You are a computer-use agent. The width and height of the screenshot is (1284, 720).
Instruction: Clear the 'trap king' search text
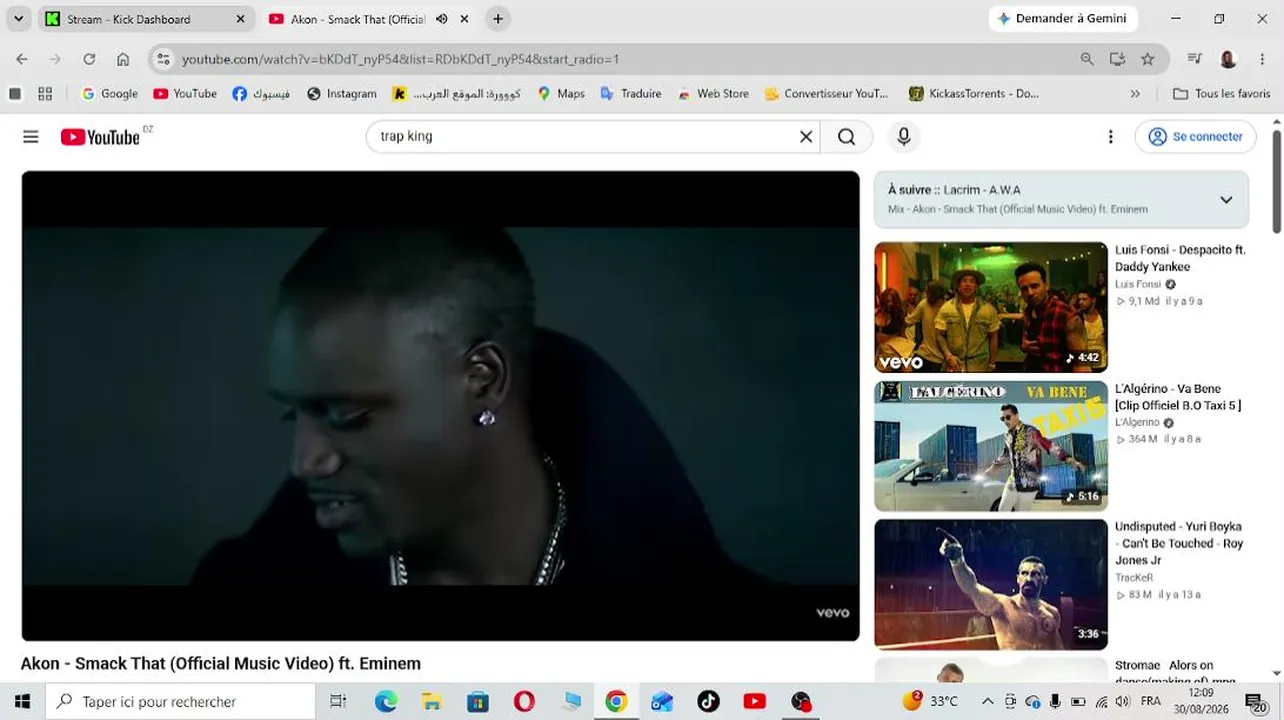coord(806,137)
